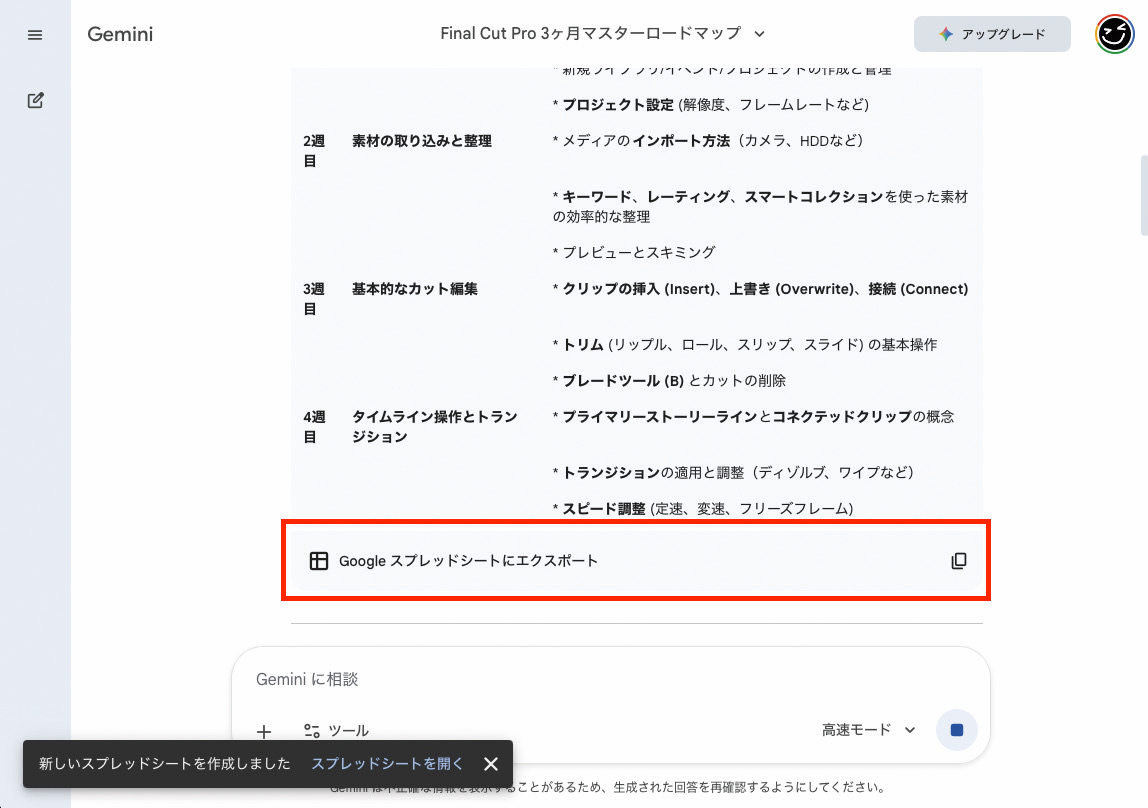Copy the table with copy icon
The image size is (1148, 808).
[x=958, y=561]
